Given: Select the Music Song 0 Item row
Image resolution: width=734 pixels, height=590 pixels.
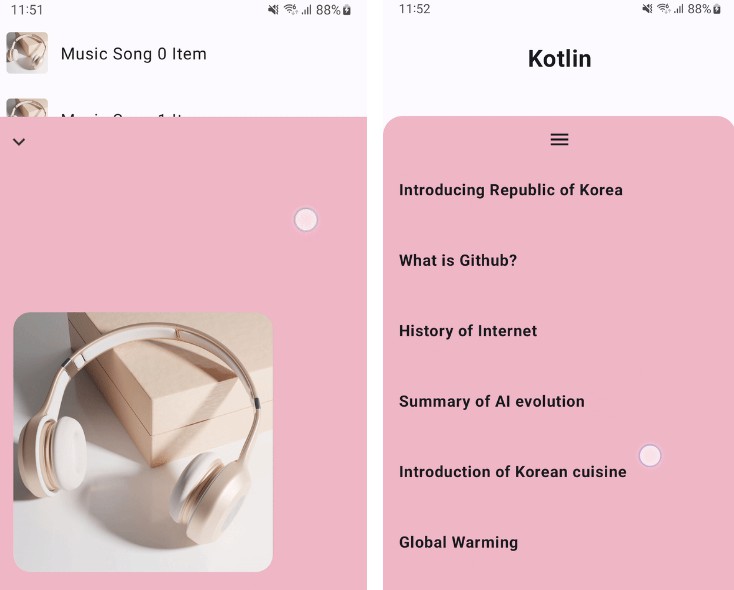Looking at the screenshot, I should point(184,53).
